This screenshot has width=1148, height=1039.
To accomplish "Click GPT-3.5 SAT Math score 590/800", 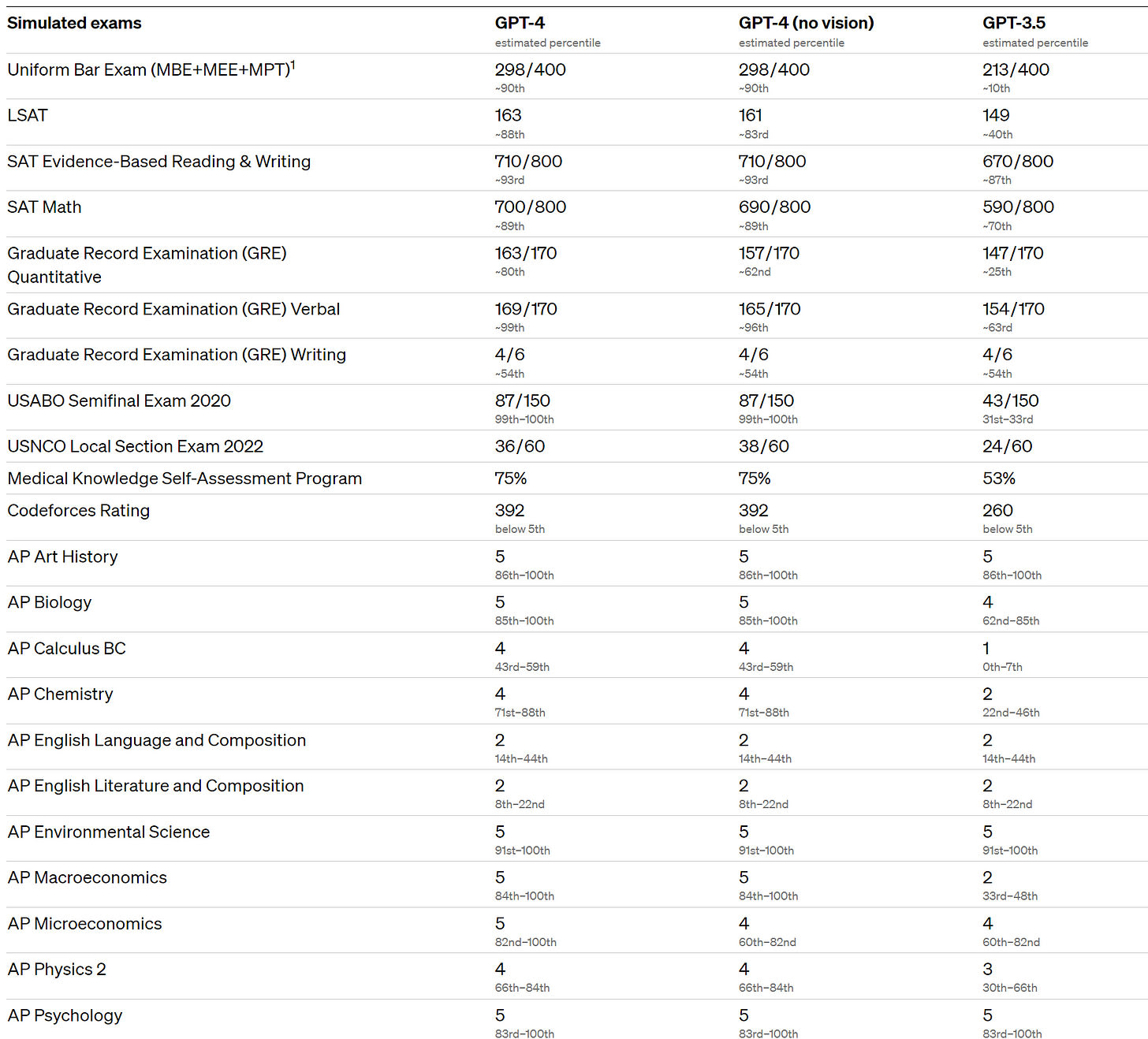I will pos(1018,207).
